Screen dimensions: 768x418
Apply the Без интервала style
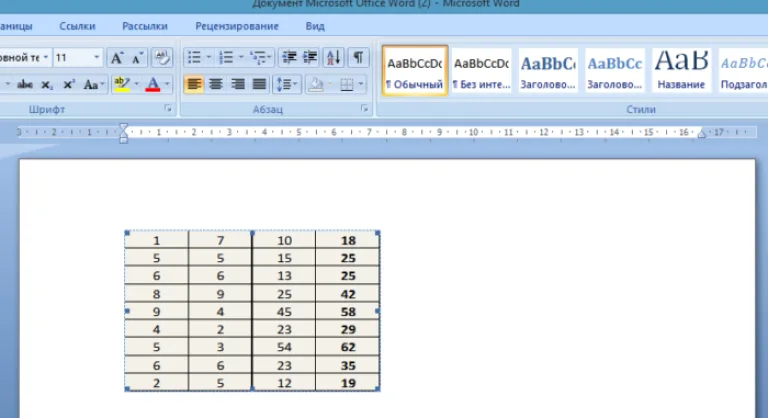coord(481,71)
